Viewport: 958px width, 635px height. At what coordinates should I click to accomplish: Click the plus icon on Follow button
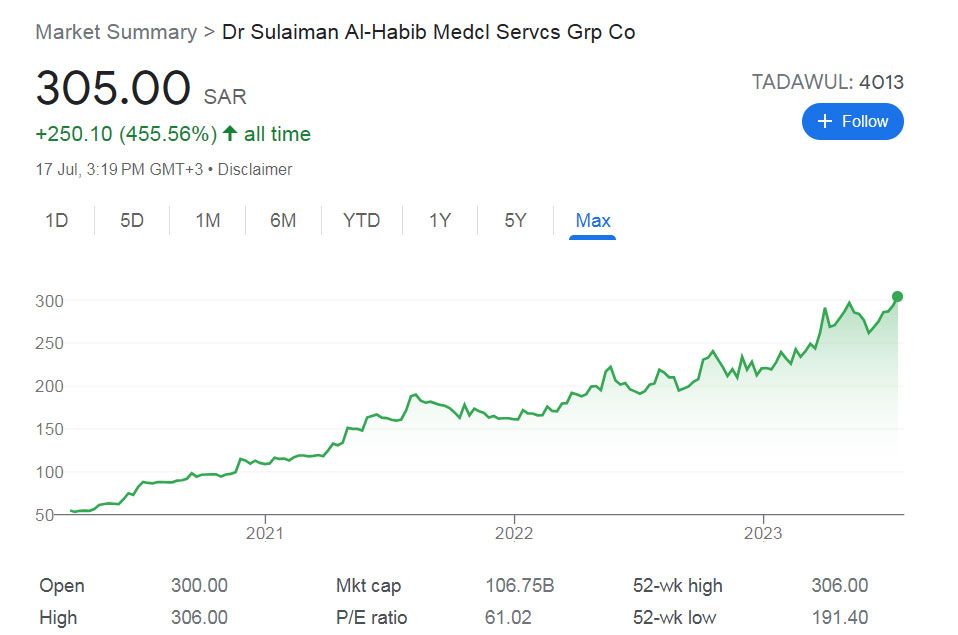[x=825, y=121]
